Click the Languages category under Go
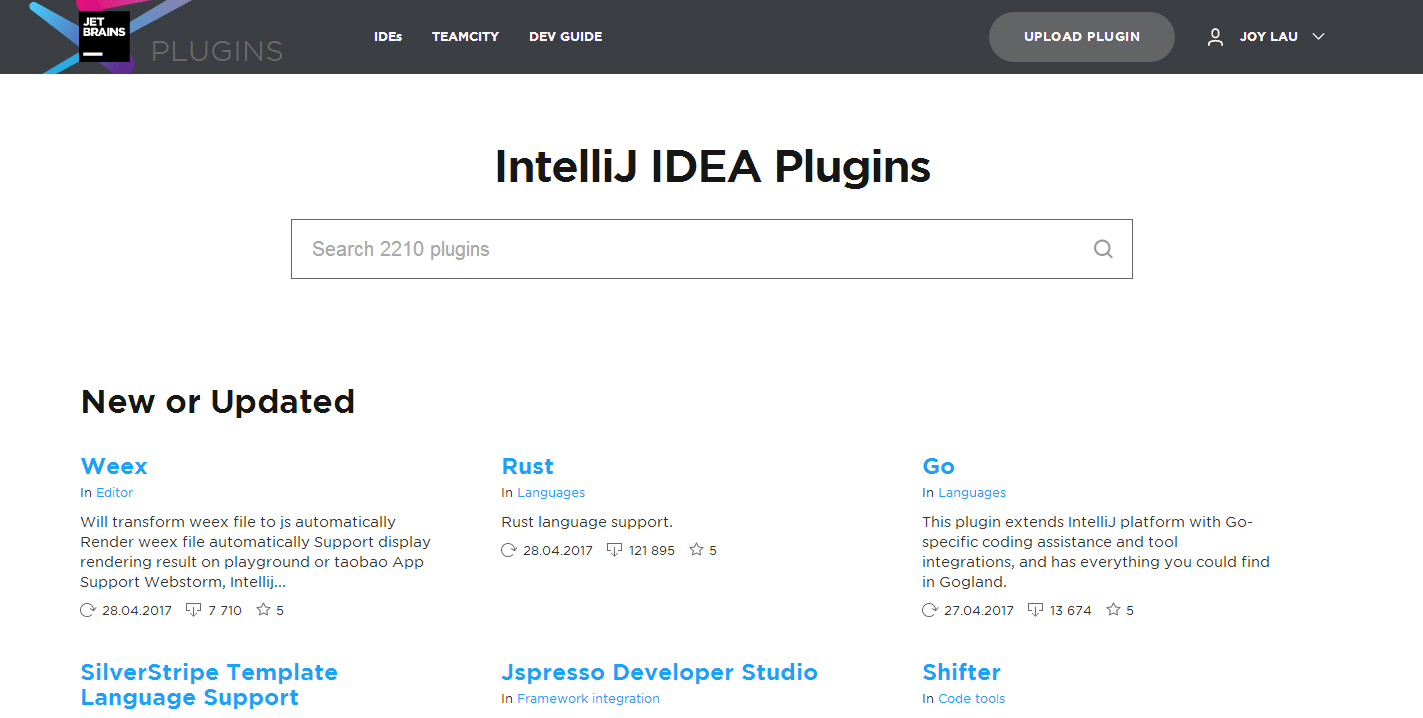The image size is (1423, 718). (972, 493)
